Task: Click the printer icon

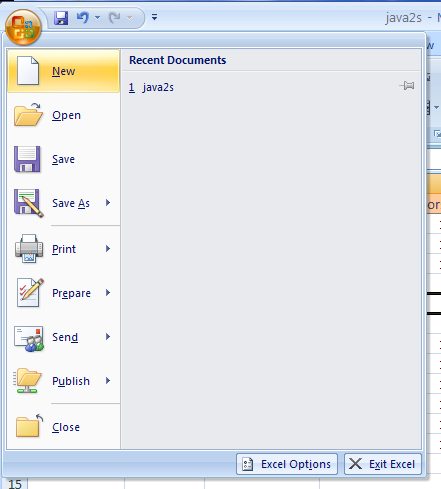Action: (29, 249)
